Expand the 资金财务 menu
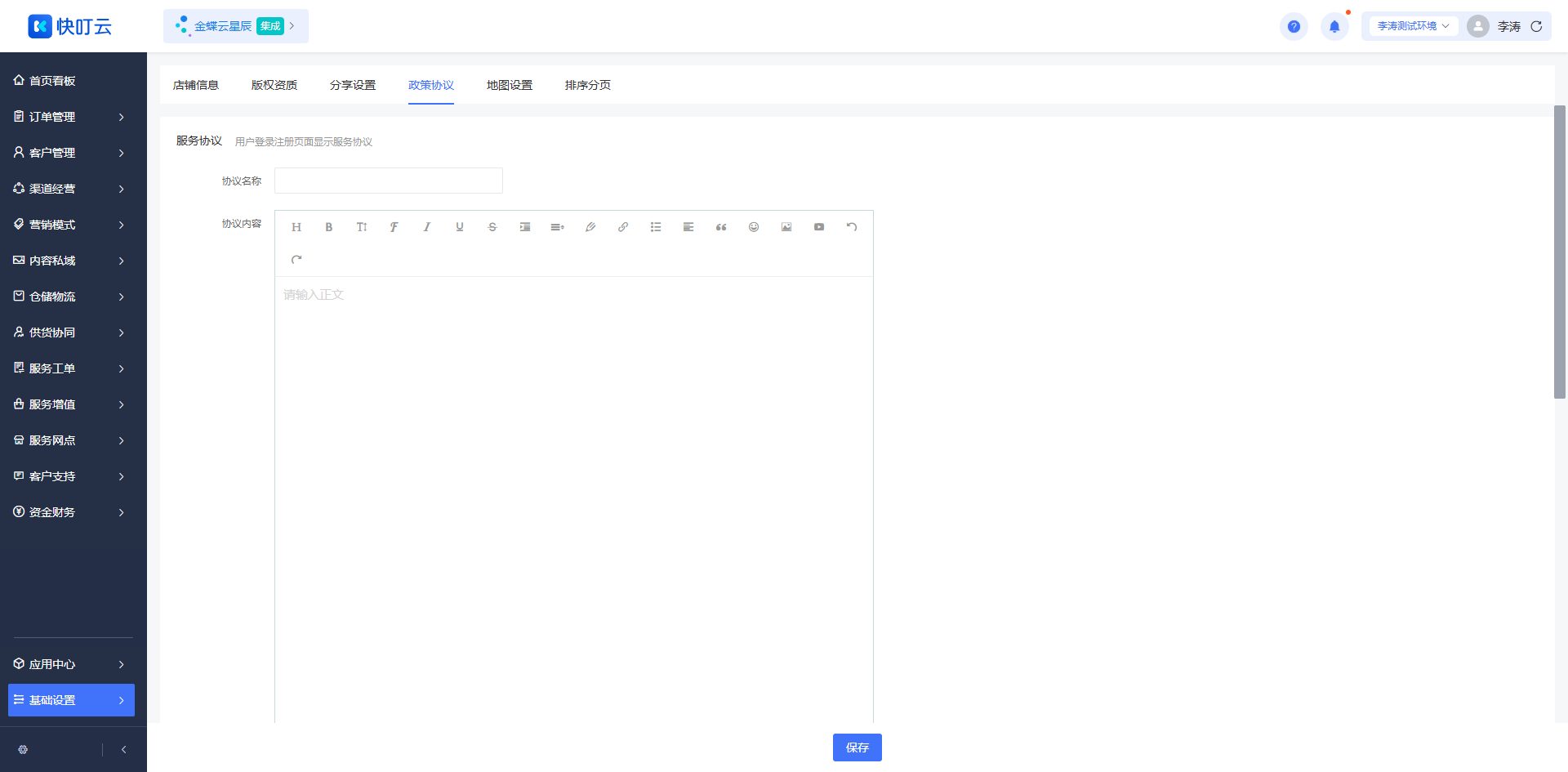Screen dimensions: 1568x772 [71, 512]
